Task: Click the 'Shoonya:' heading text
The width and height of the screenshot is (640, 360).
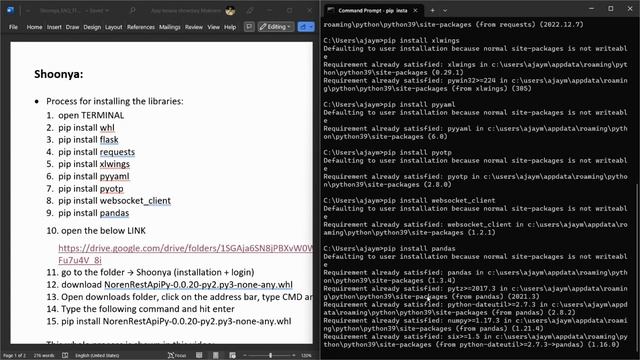Action: tap(58, 74)
